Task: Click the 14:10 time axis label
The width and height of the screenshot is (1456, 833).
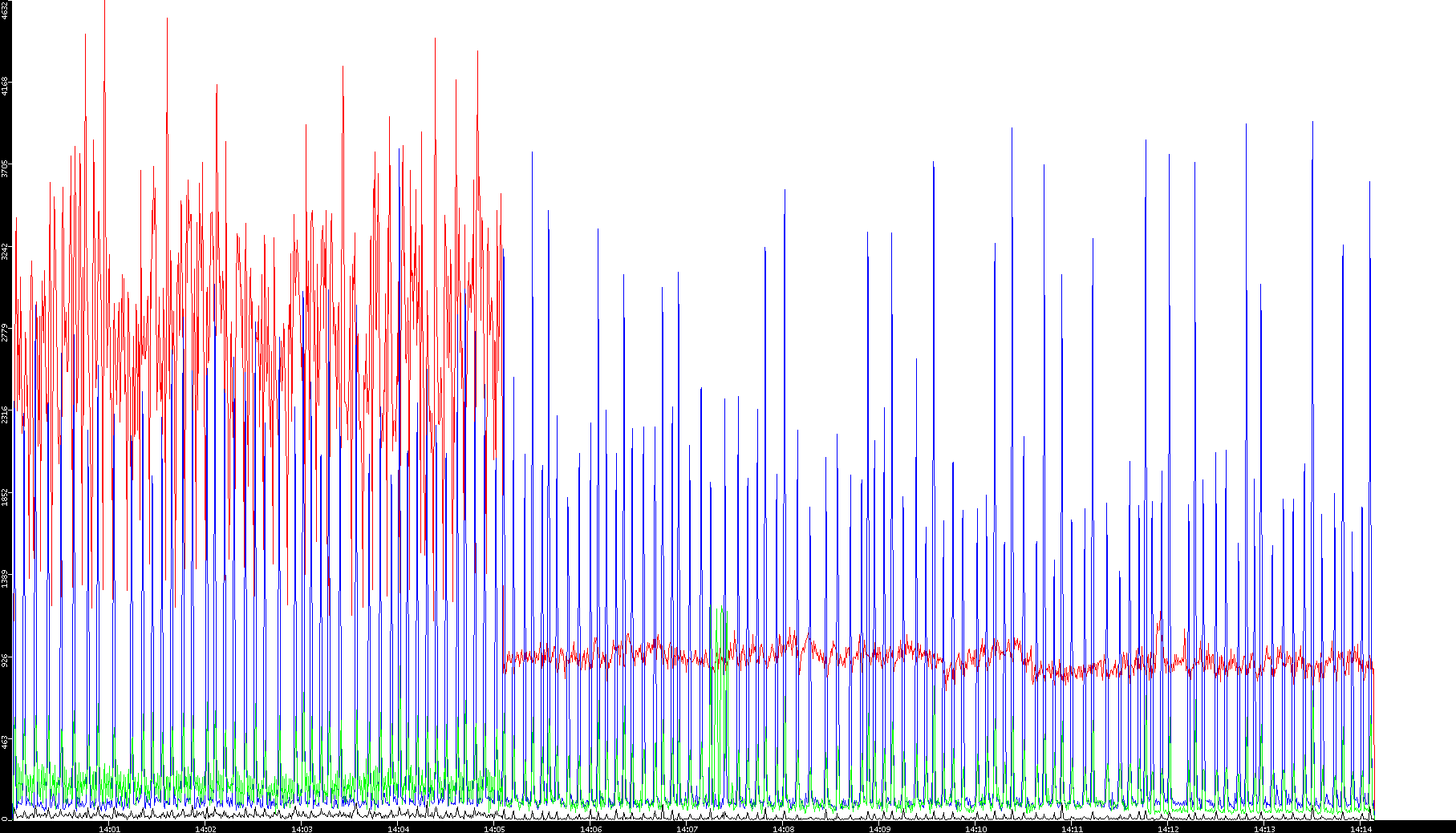Action: (x=975, y=829)
